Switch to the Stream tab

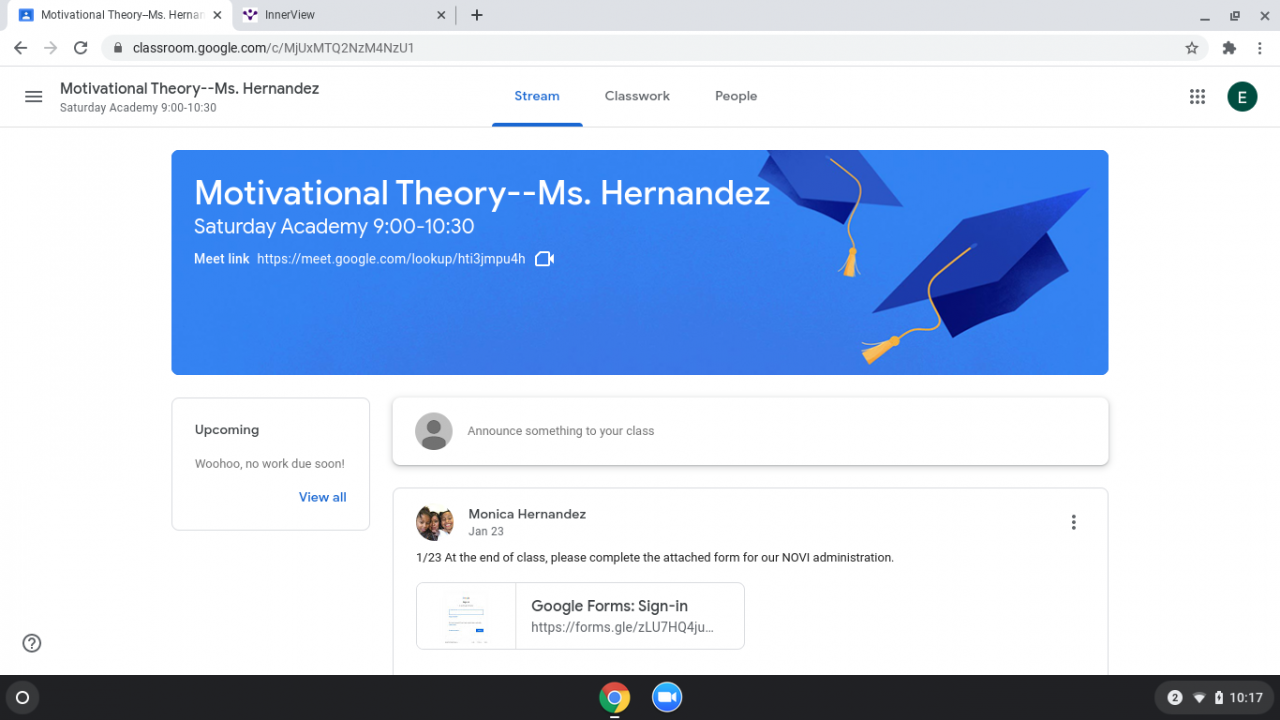point(537,97)
